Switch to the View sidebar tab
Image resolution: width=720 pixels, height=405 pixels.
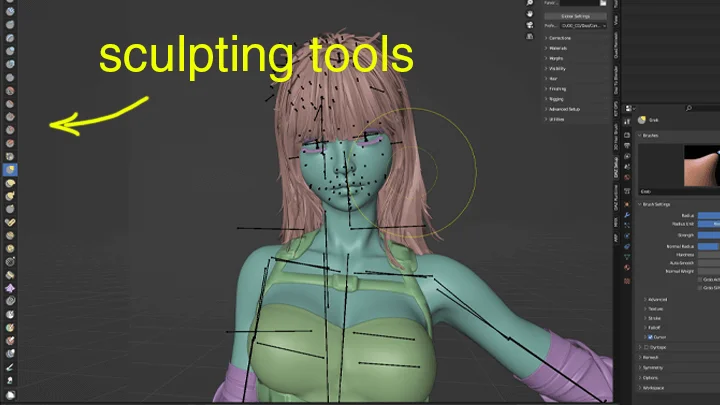pos(616,20)
